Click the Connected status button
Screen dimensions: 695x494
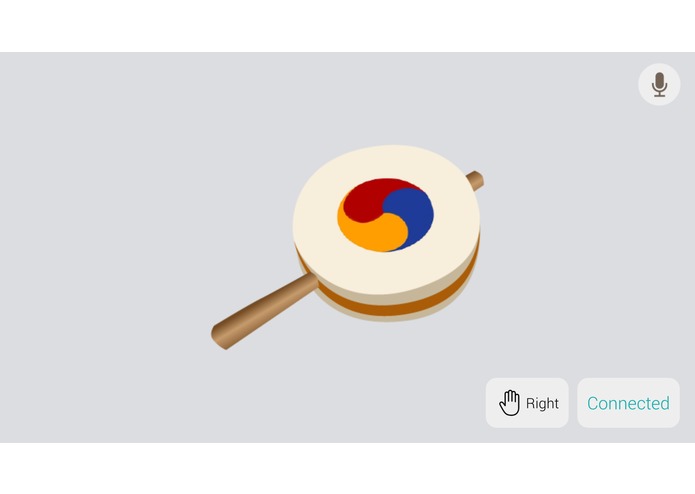(628, 403)
